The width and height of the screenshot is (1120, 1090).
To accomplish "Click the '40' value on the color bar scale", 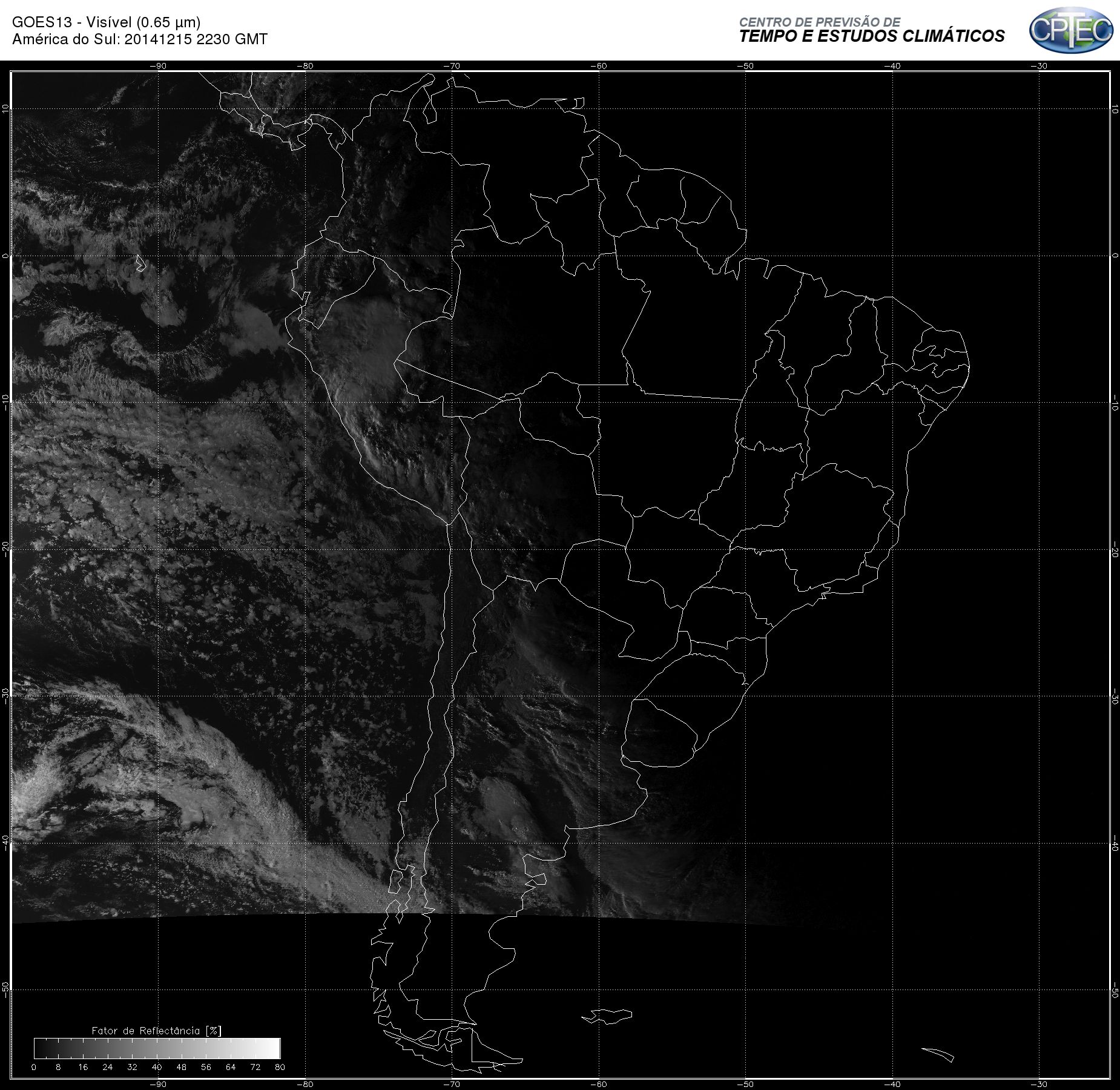I will (157, 1067).
